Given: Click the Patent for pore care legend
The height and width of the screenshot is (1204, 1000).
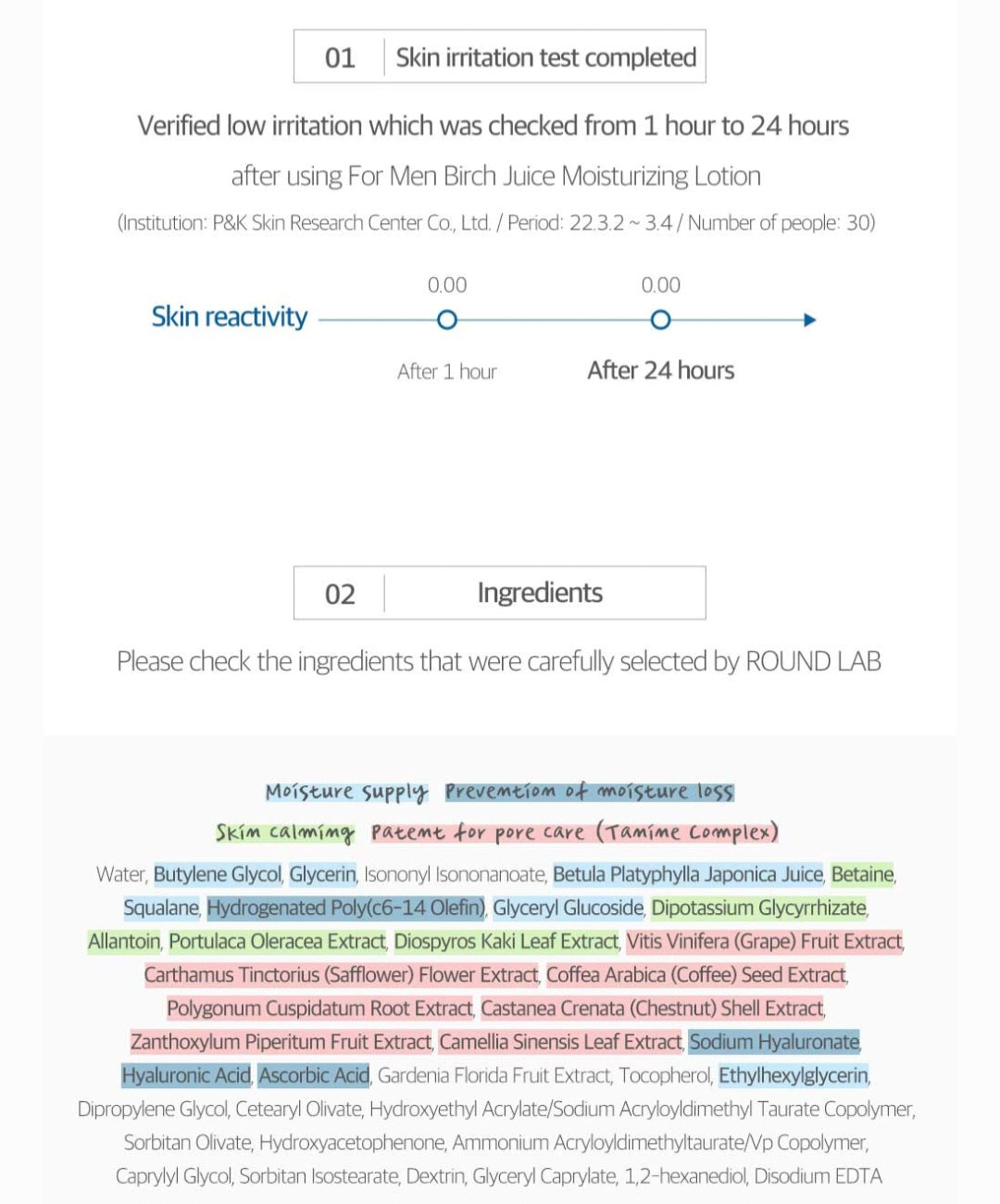Looking at the screenshot, I should tap(574, 833).
